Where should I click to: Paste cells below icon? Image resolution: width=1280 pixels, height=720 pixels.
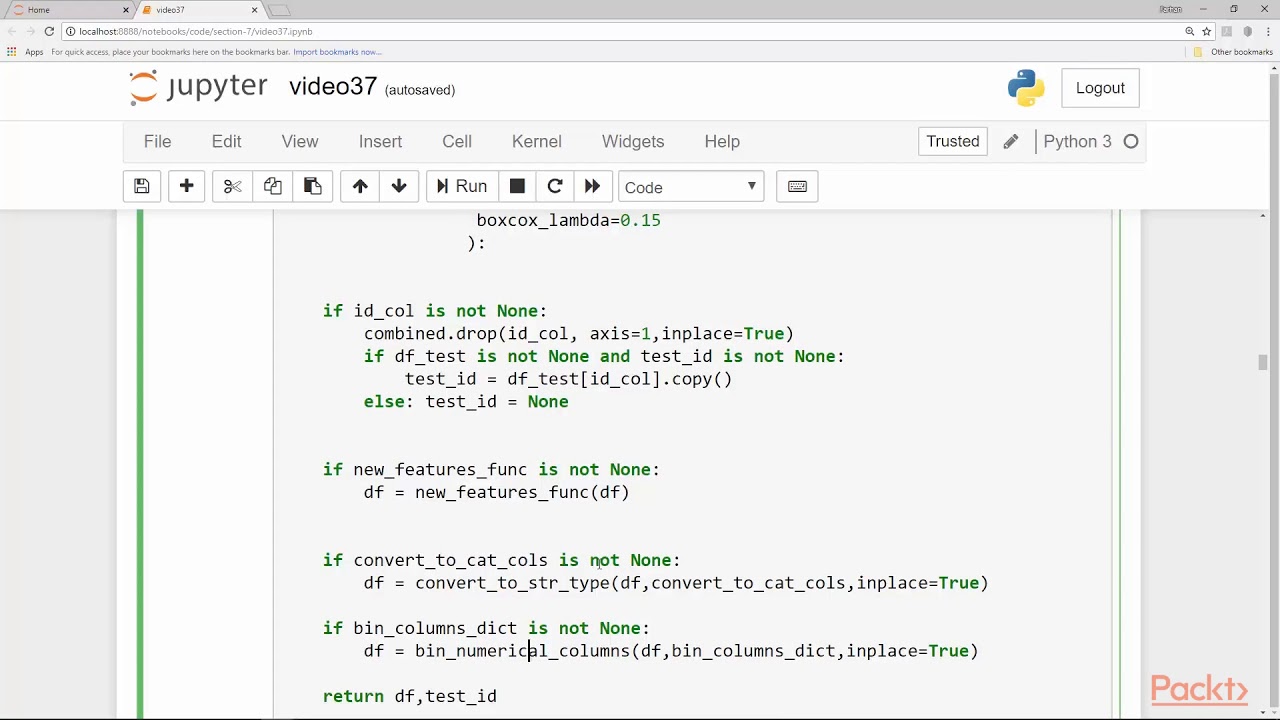(312, 187)
